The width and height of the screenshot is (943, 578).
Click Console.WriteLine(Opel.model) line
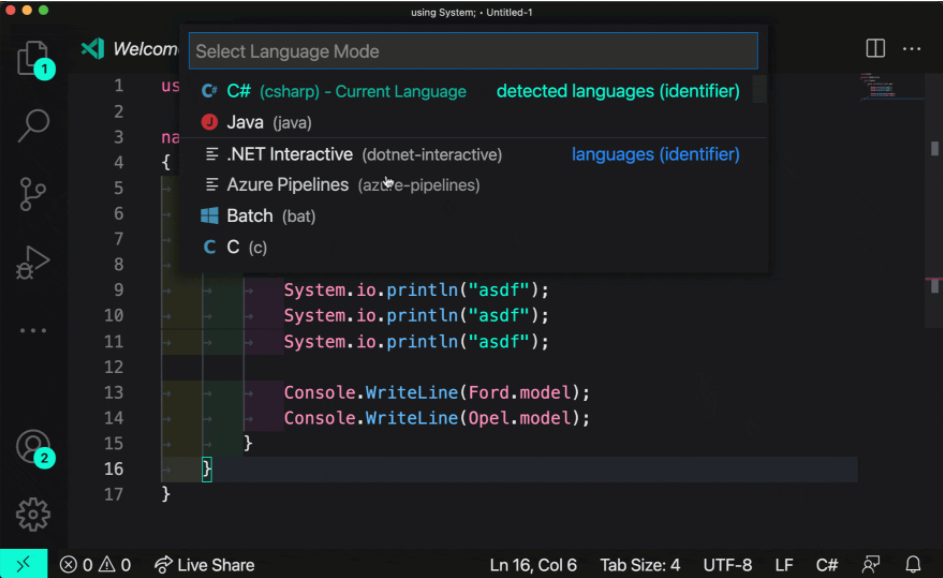[437, 417]
